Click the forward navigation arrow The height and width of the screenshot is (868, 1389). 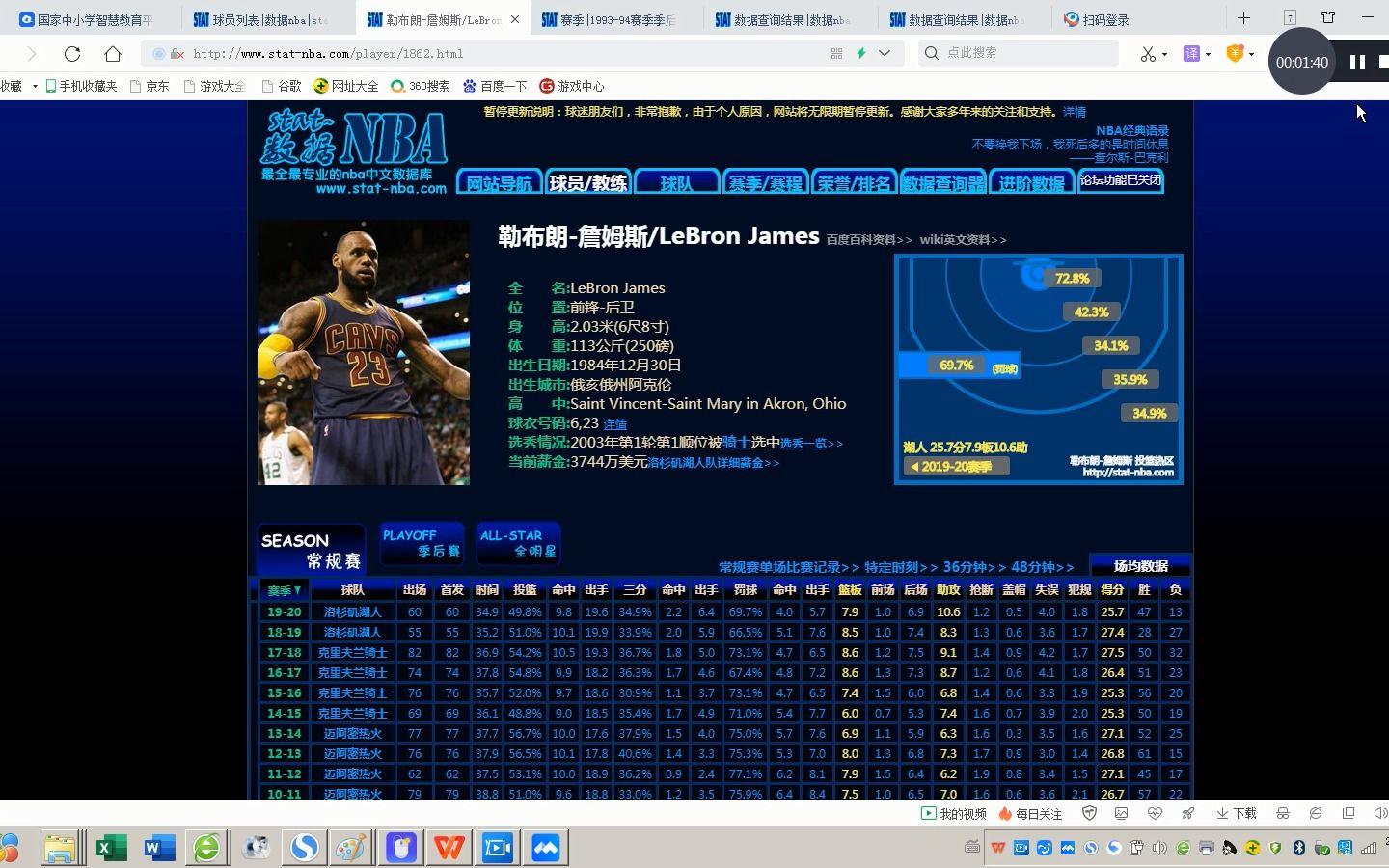(x=32, y=54)
